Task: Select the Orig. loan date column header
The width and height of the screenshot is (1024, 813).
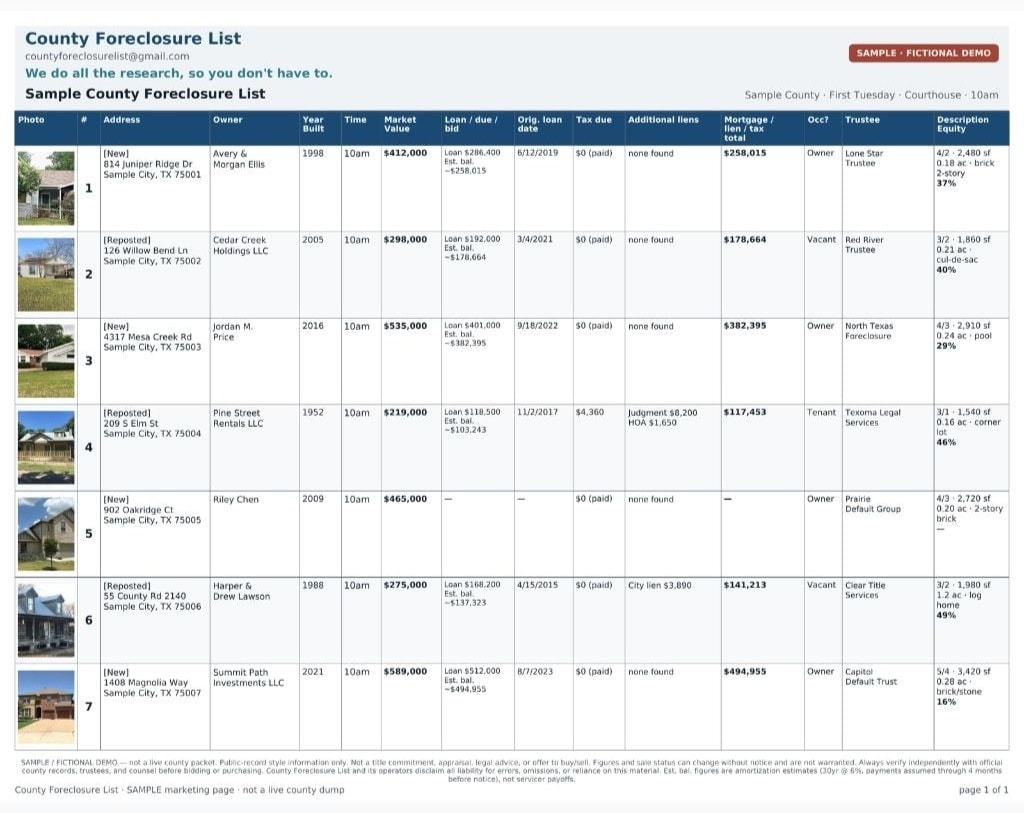Action: pyautogui.click(x=539, y=124)
